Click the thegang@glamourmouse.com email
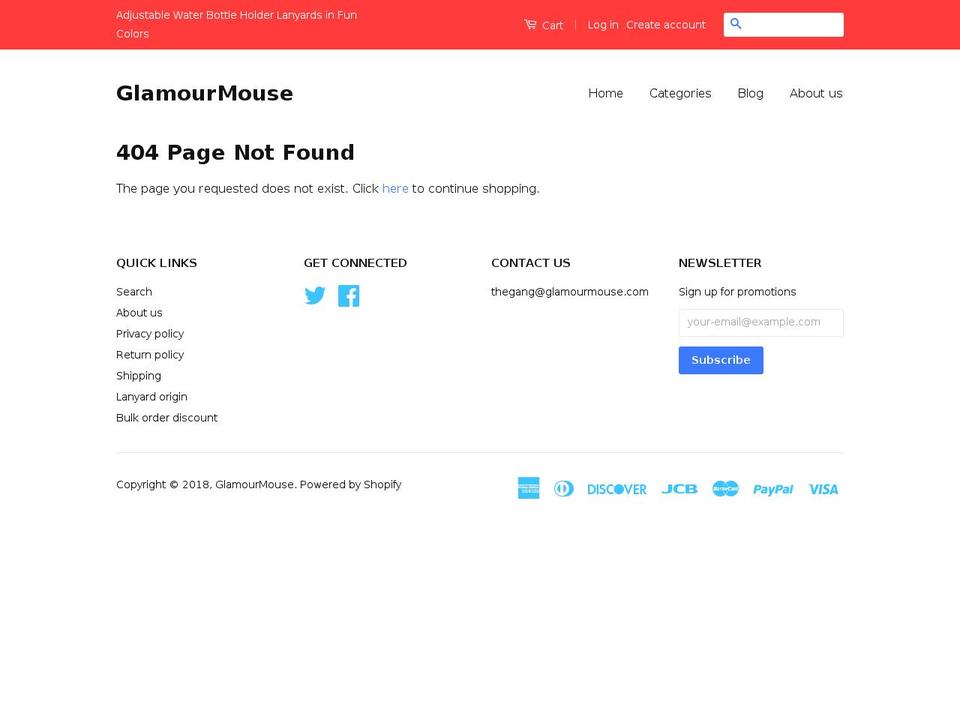This screenshot has width=960, height=720. 569,291
